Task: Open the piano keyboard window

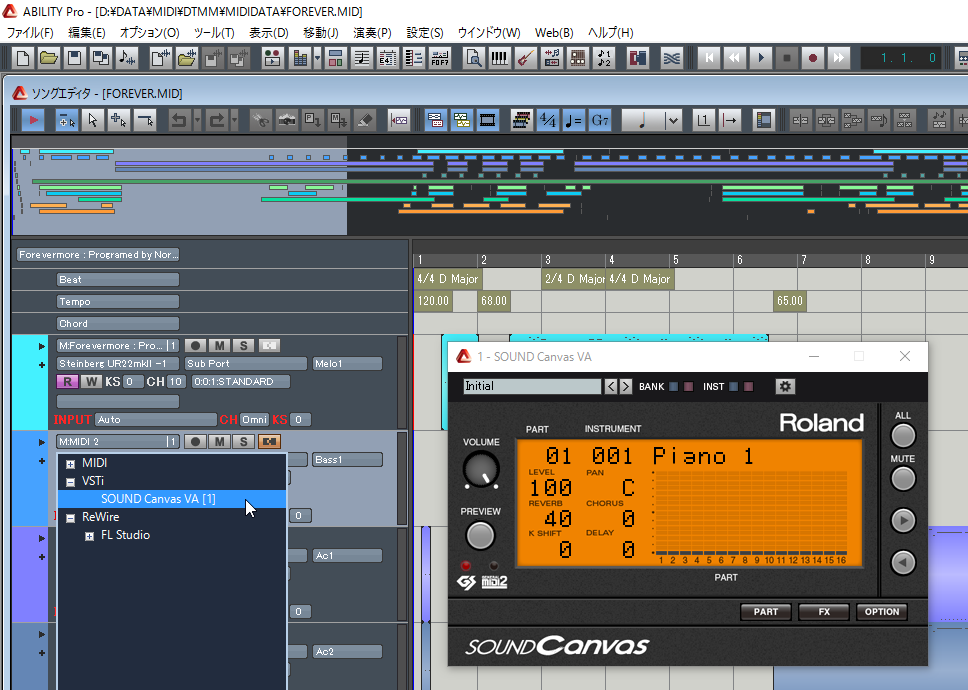Action: (x=499, y=58)
